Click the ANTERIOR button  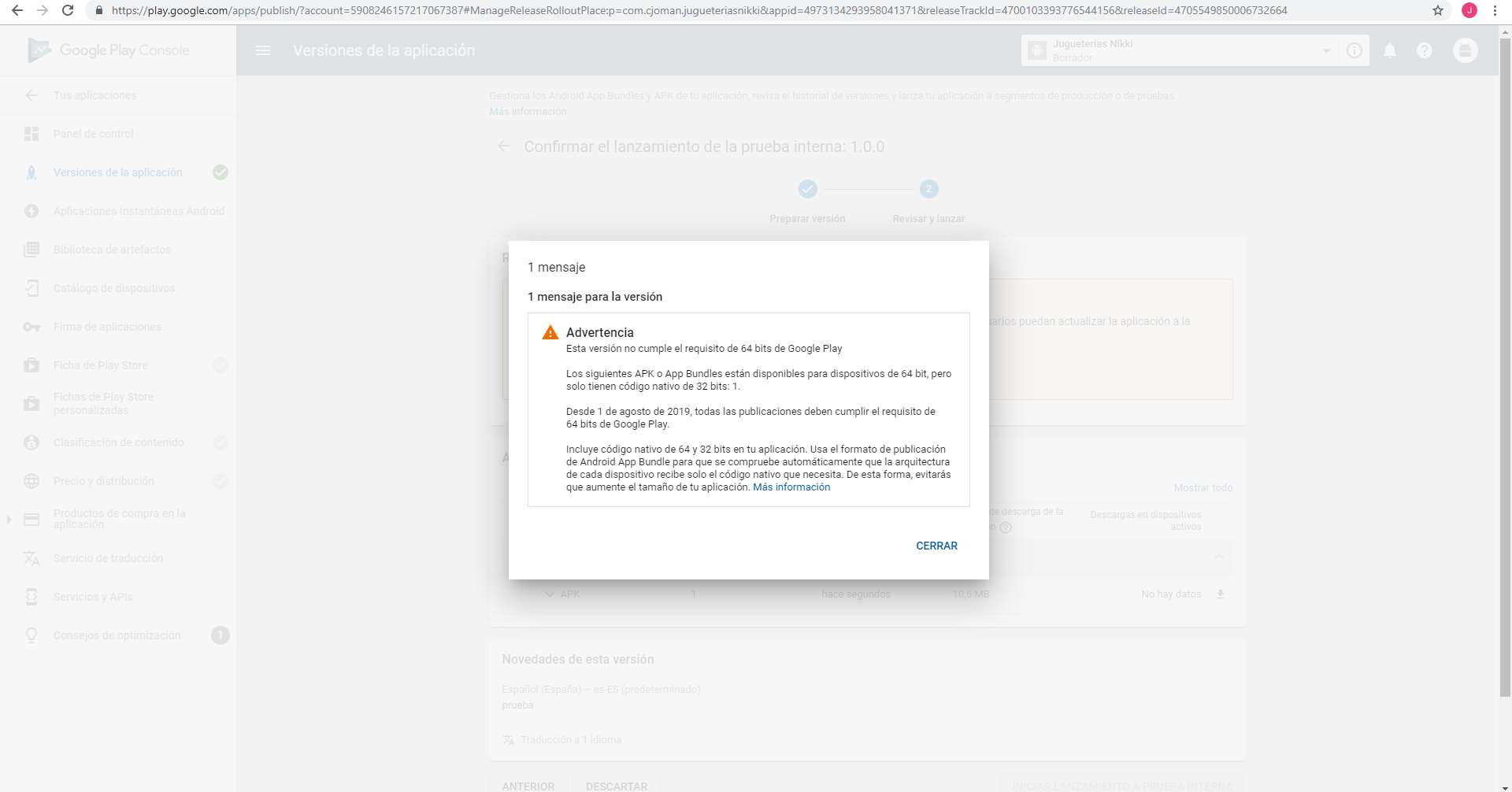click(528, 786)
